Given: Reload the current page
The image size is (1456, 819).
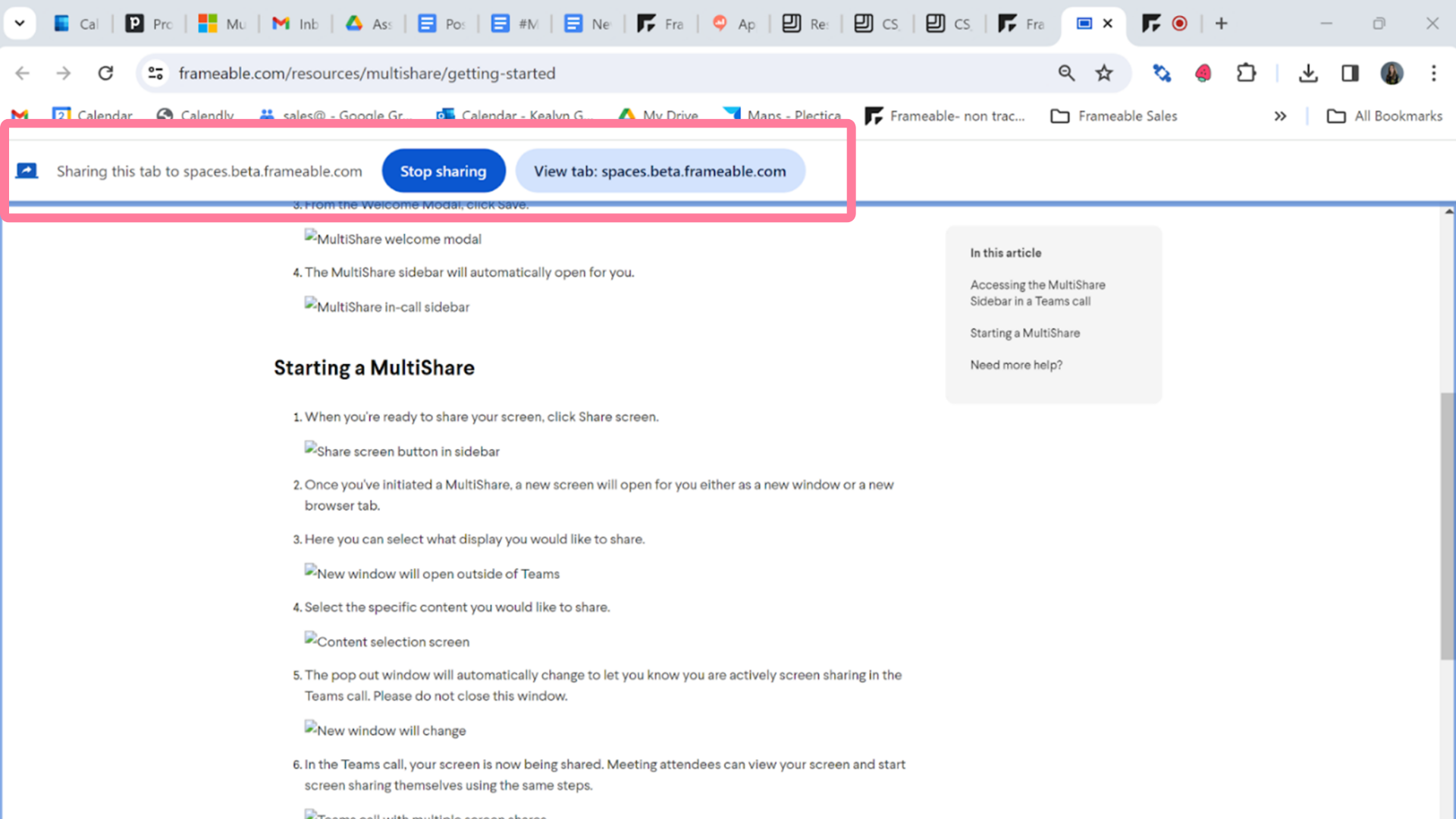Looking at the screenshot, I should (x=105, y=73).
